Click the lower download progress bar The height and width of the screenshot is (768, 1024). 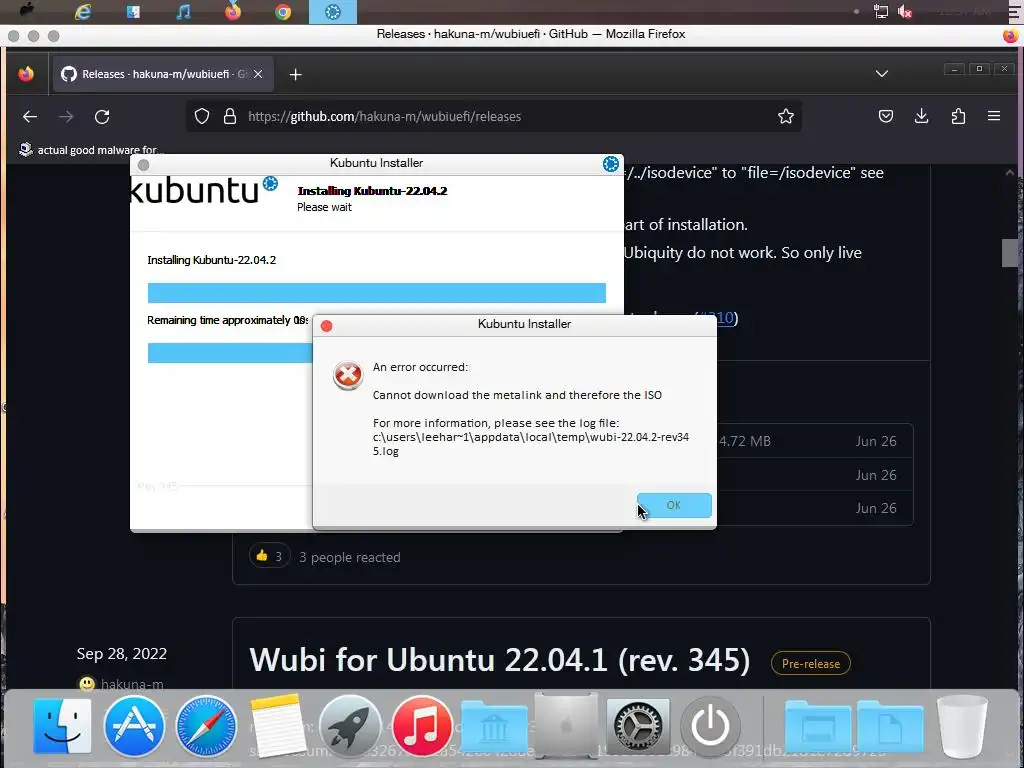(230, 353)
